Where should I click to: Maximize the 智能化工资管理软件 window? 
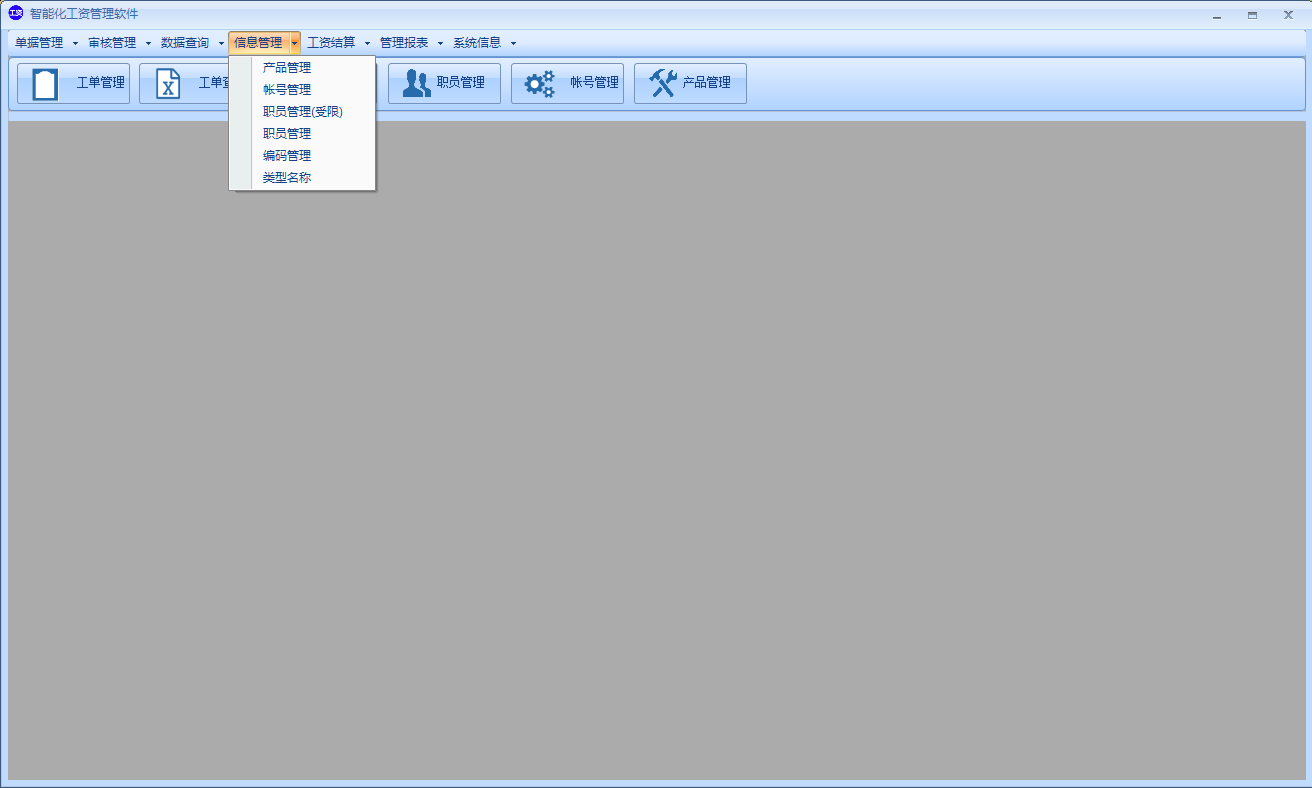click(1252, 15)
